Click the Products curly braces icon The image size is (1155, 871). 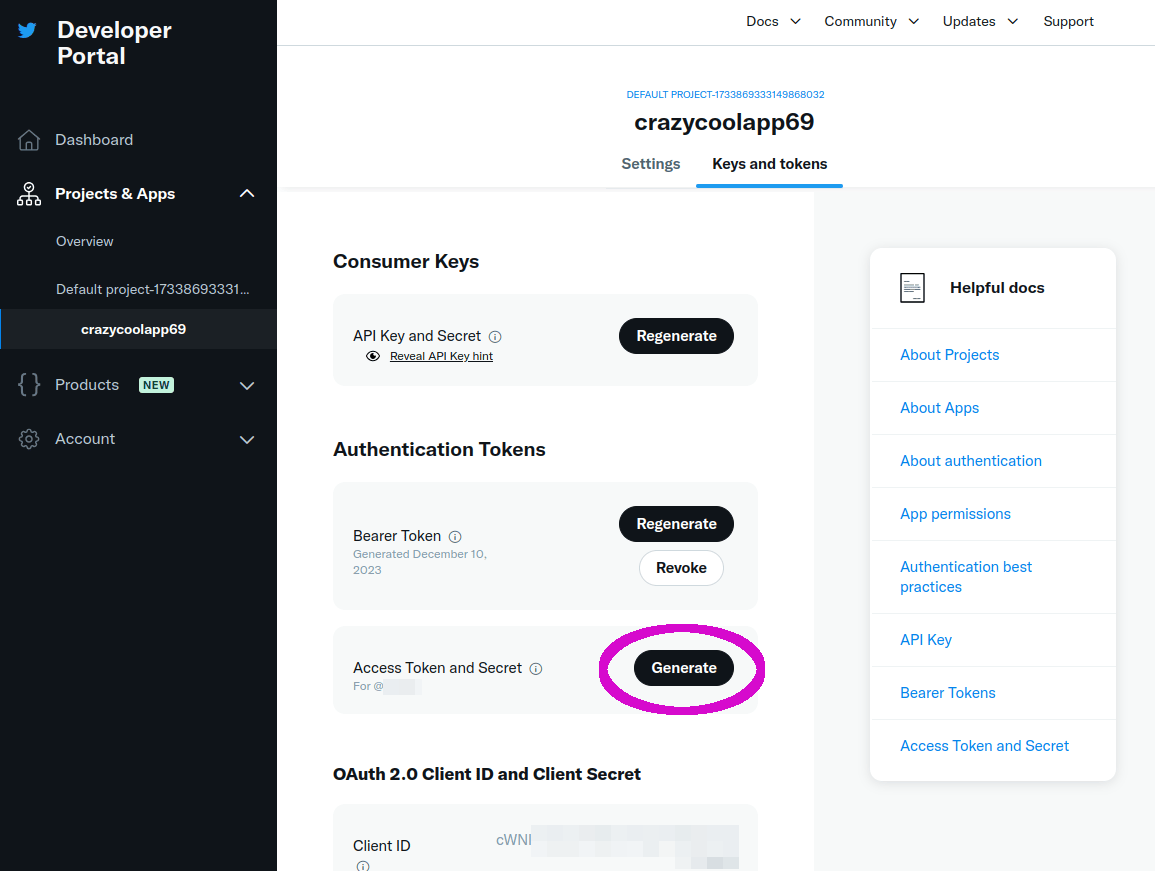29,385
